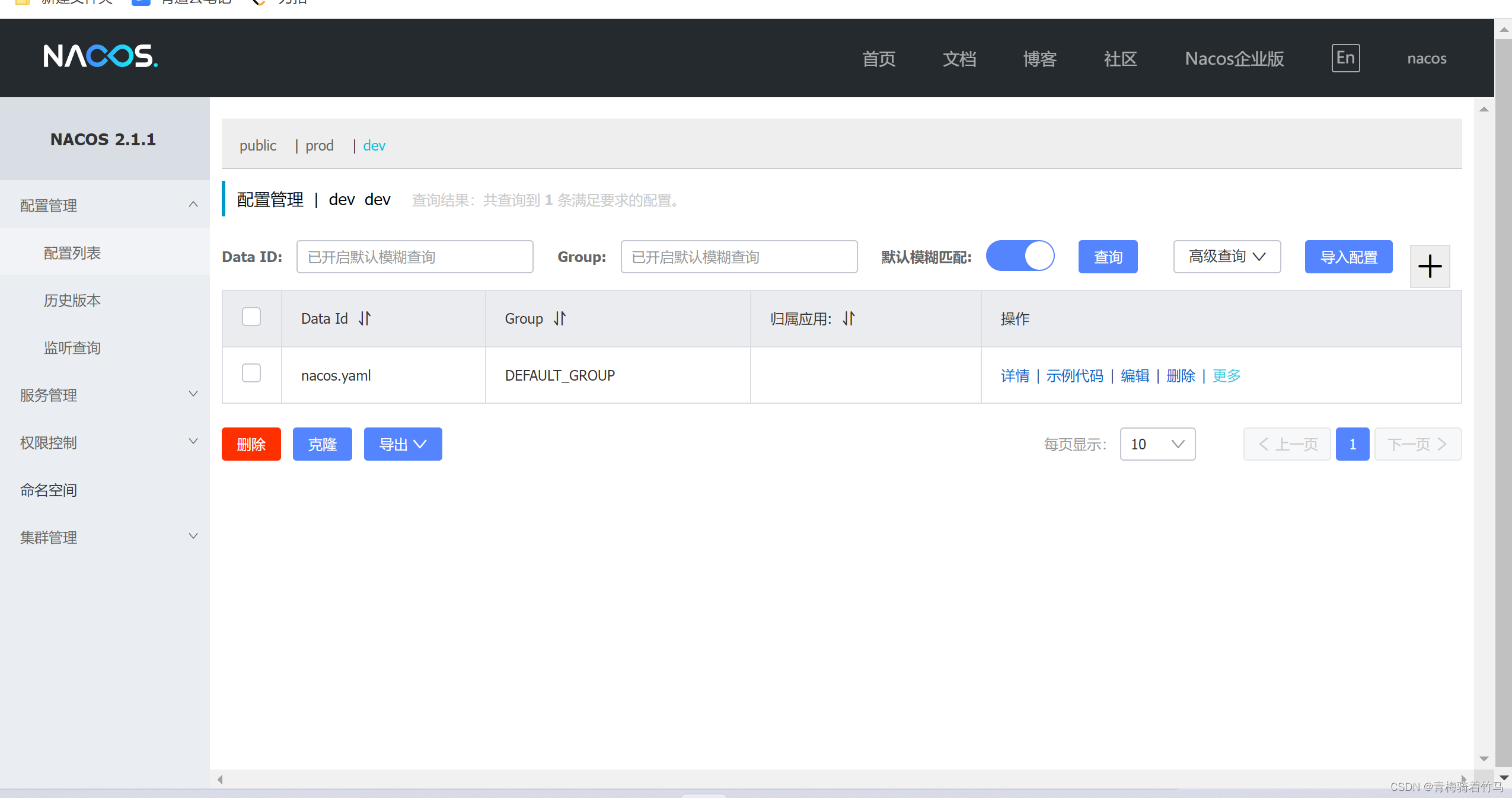Collapse the 配置管理 sidebar section
This screenshot has width=1512, height=798.
pos(105,205)
